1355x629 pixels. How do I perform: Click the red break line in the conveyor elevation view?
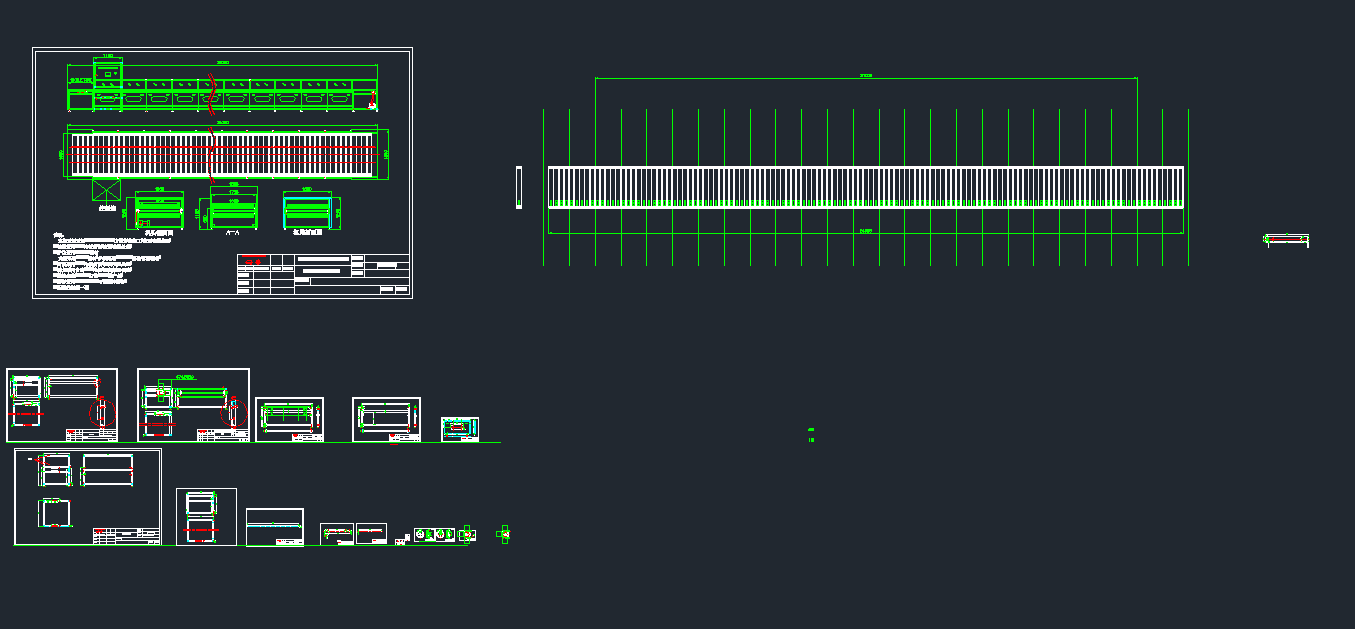coord(212,92)
